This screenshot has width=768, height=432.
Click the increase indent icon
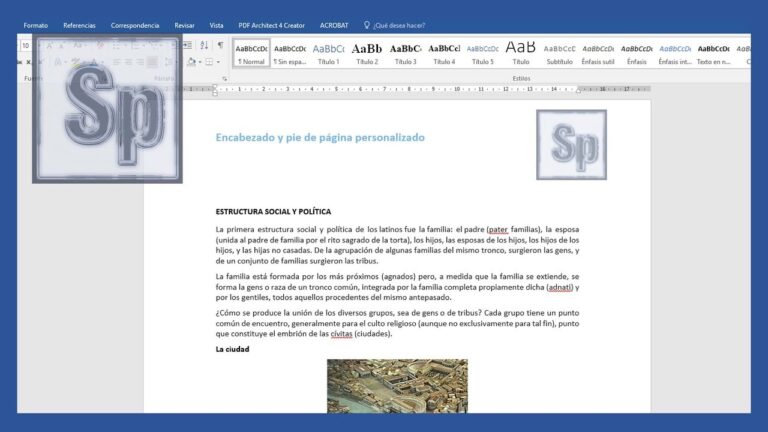pos(188,45)
